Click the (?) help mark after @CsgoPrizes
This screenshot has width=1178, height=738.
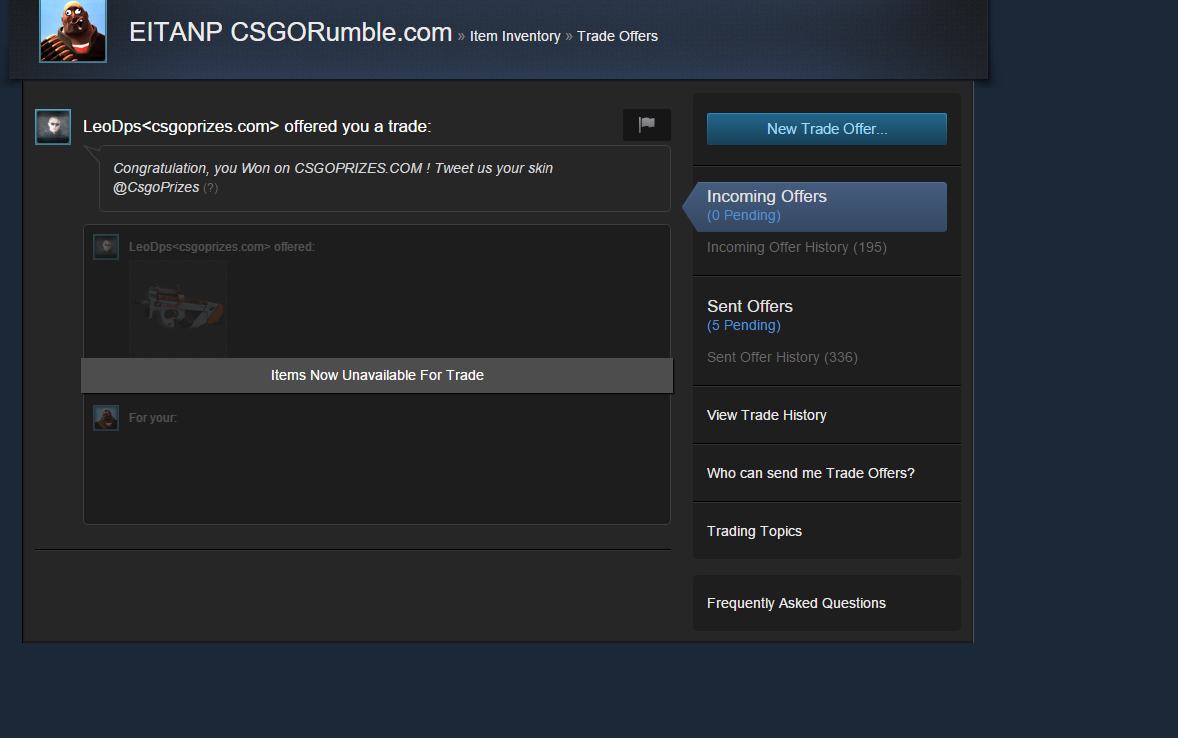click(210, 188)
